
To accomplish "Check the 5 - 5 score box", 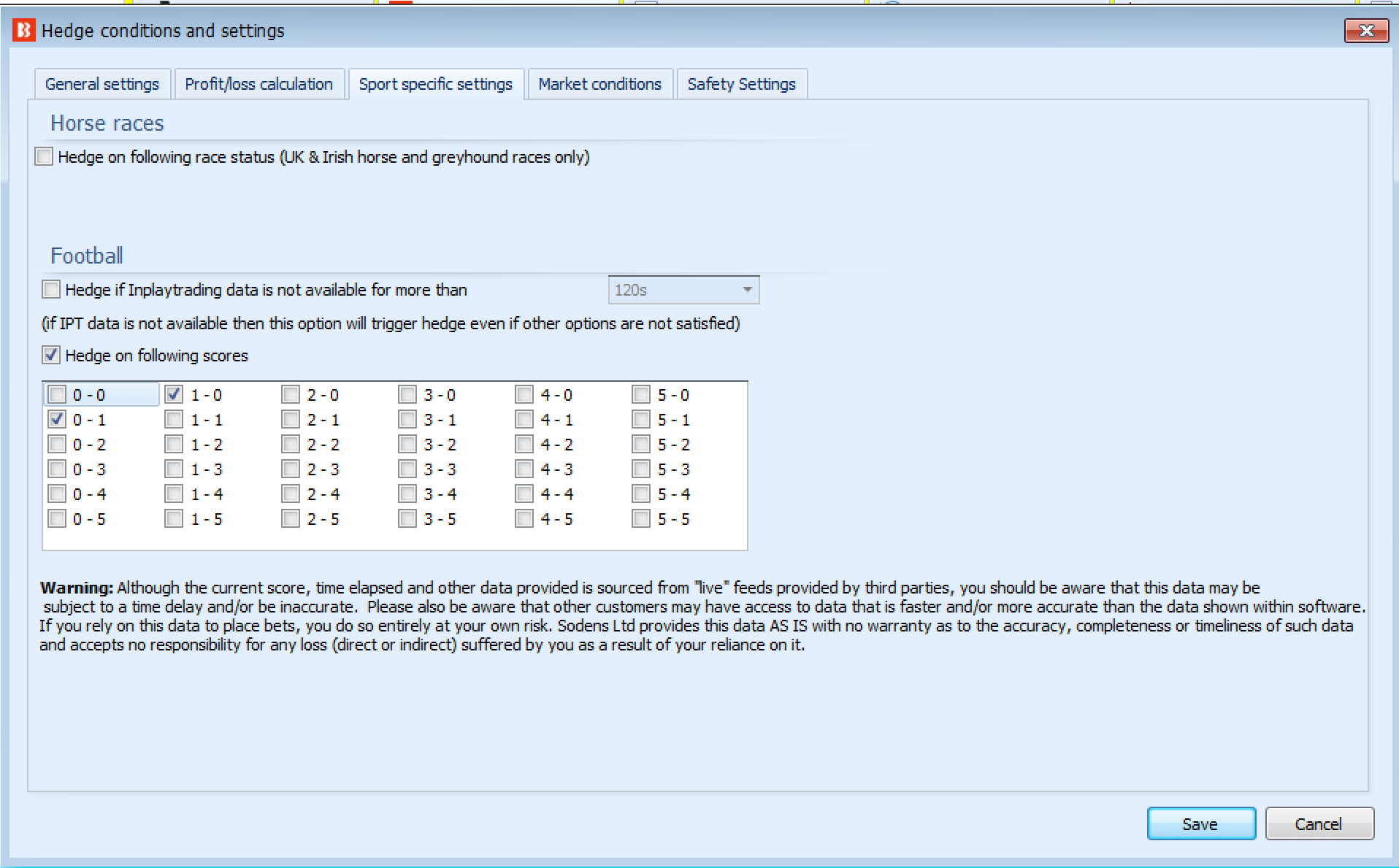I will (x=640, y=518).
